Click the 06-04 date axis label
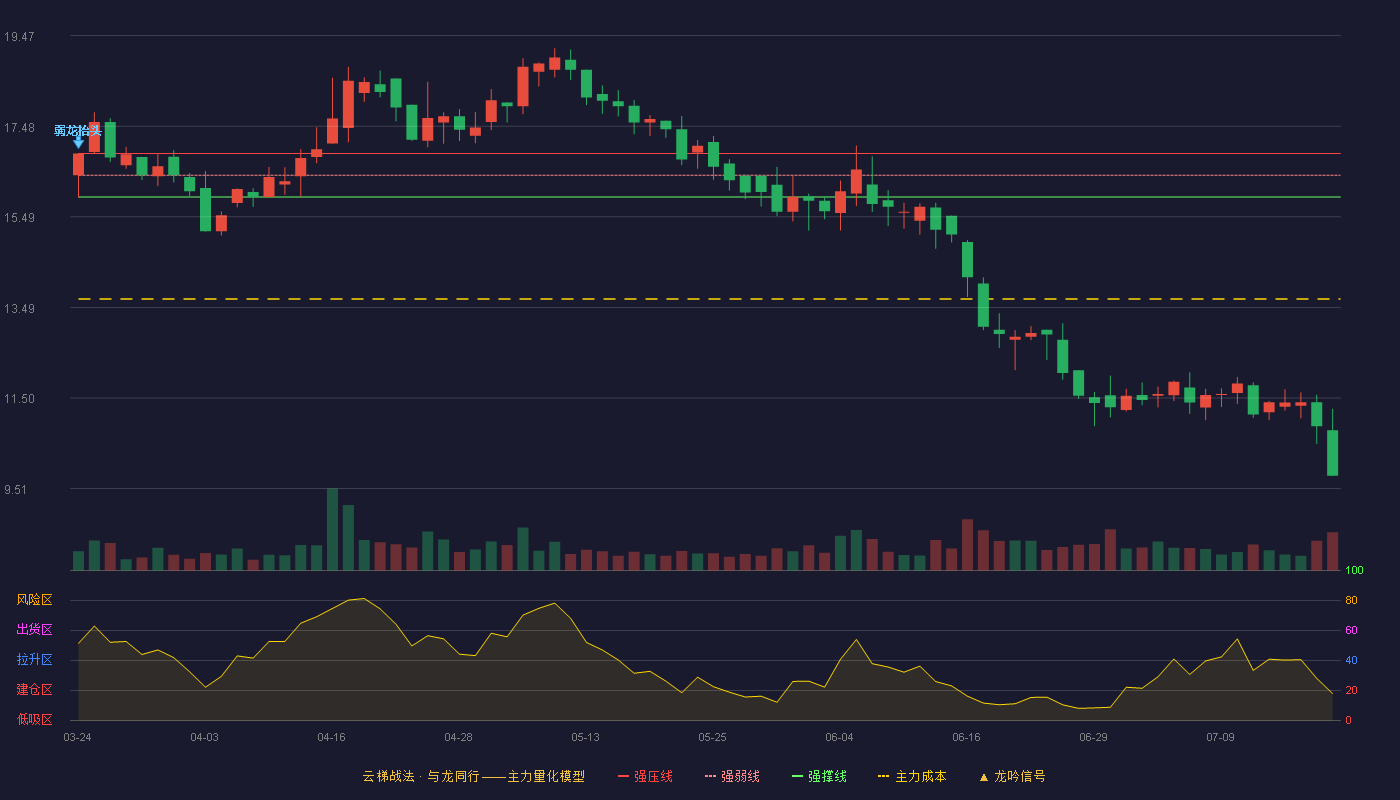This screenshot has width=1400, height=800. pyautogui.click(x=839, y=737)
